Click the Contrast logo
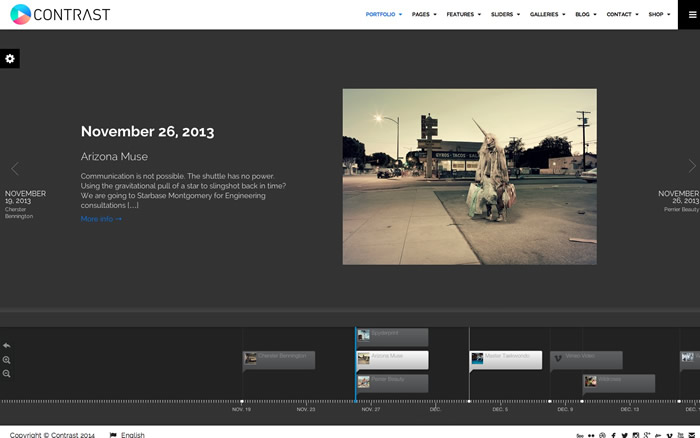The height and width of the screenshot is (438, 700). pyautogui.click(x=60, y=14)
